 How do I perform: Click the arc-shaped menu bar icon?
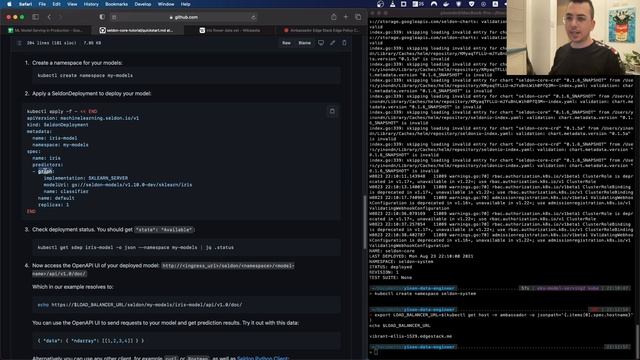pyautogui.click(x=434, y=4)
